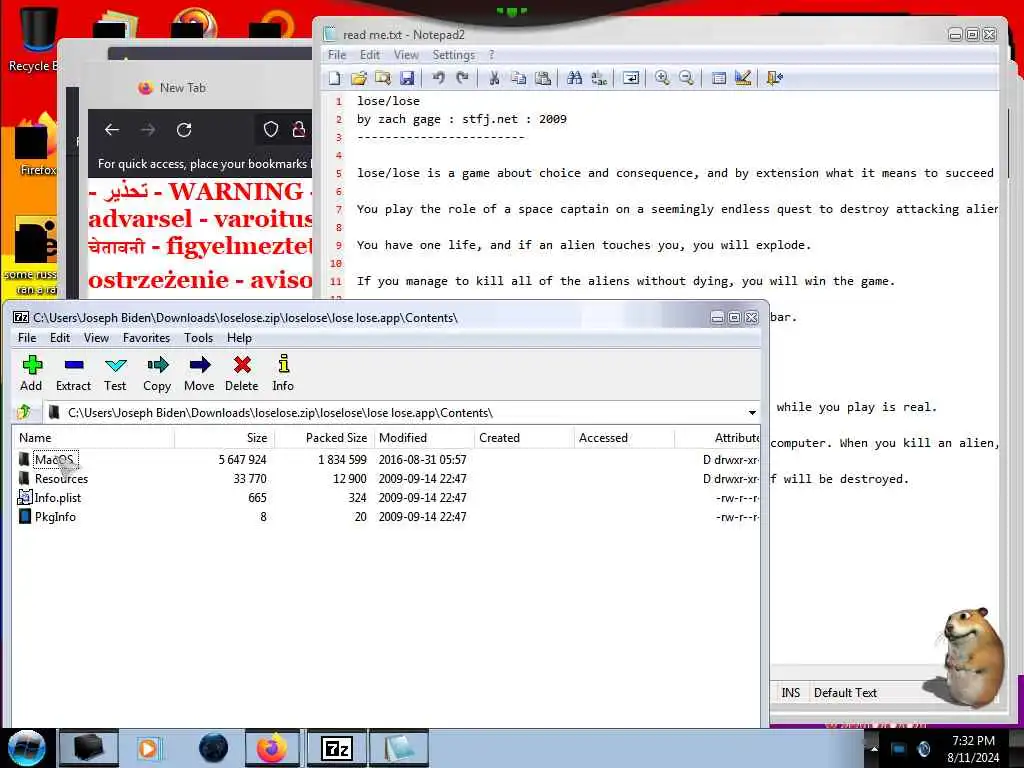Zoom out on Notepad2 text
The height and width of the screenshot is (768, 1024).
tap(686, 78)
